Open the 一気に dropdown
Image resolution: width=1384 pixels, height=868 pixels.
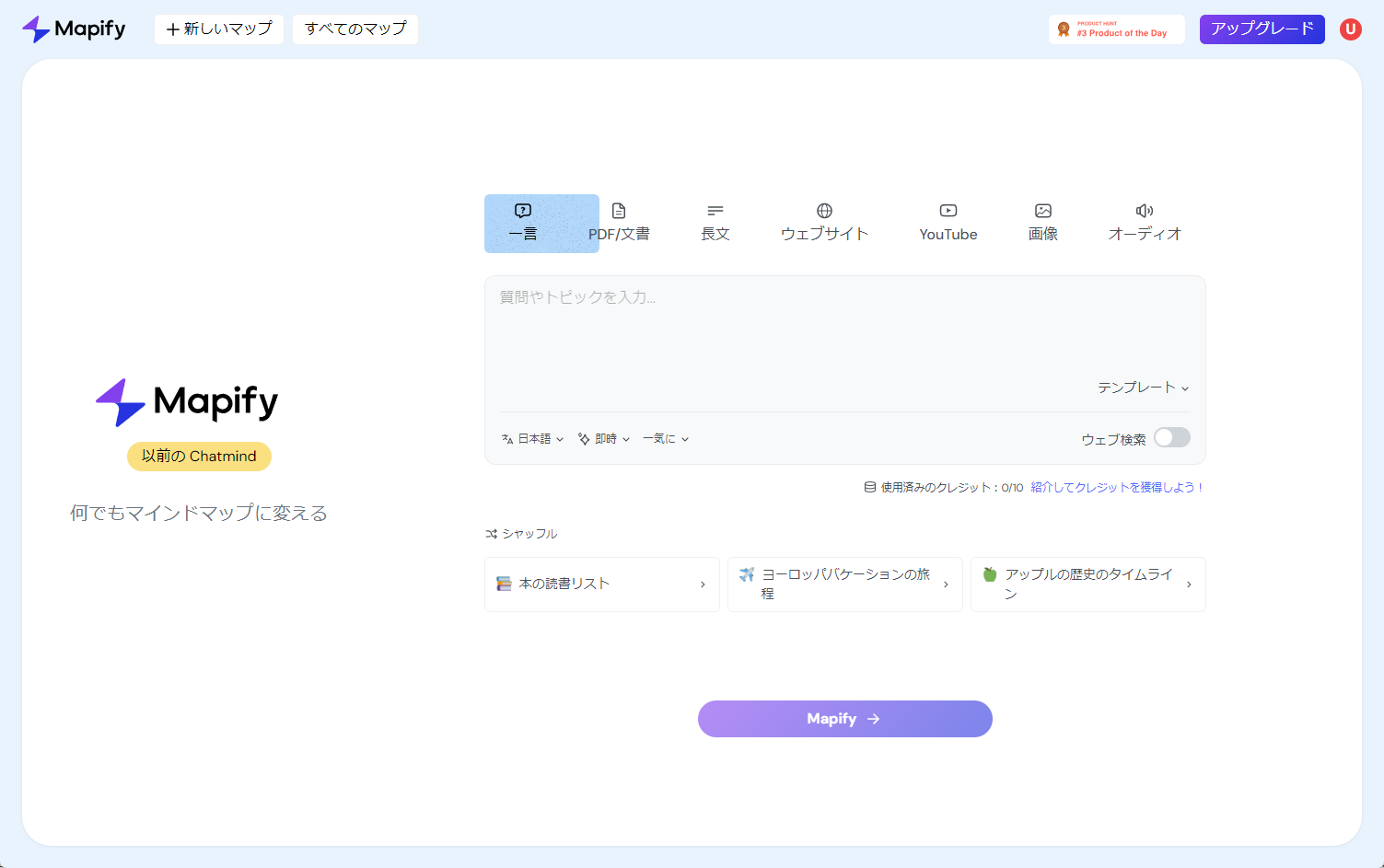pos(666,439)
